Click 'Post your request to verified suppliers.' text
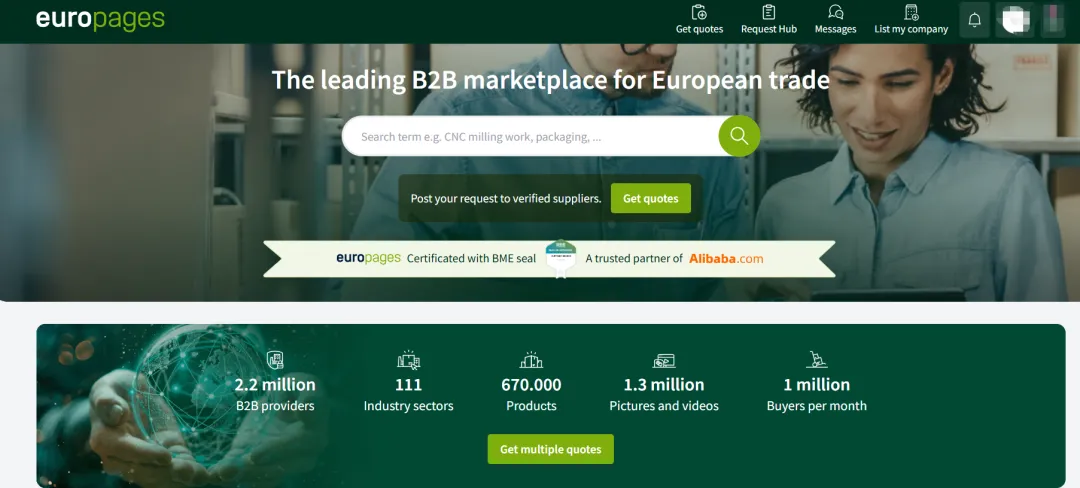The image size is (1080, 488). (506, 198)
